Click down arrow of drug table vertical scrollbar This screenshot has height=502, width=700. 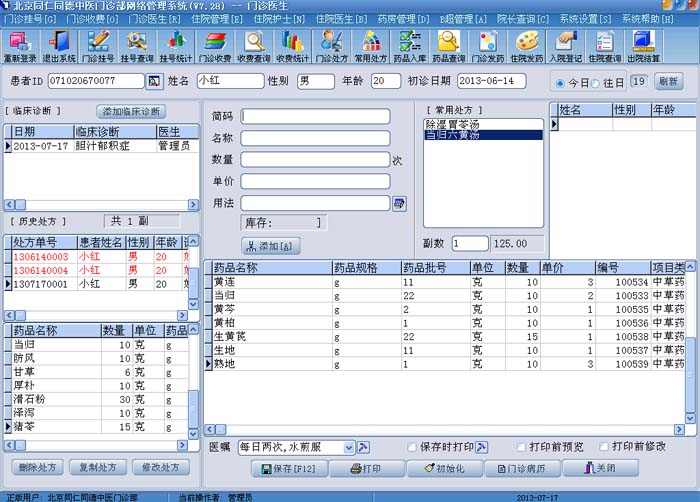pos(690,418)
